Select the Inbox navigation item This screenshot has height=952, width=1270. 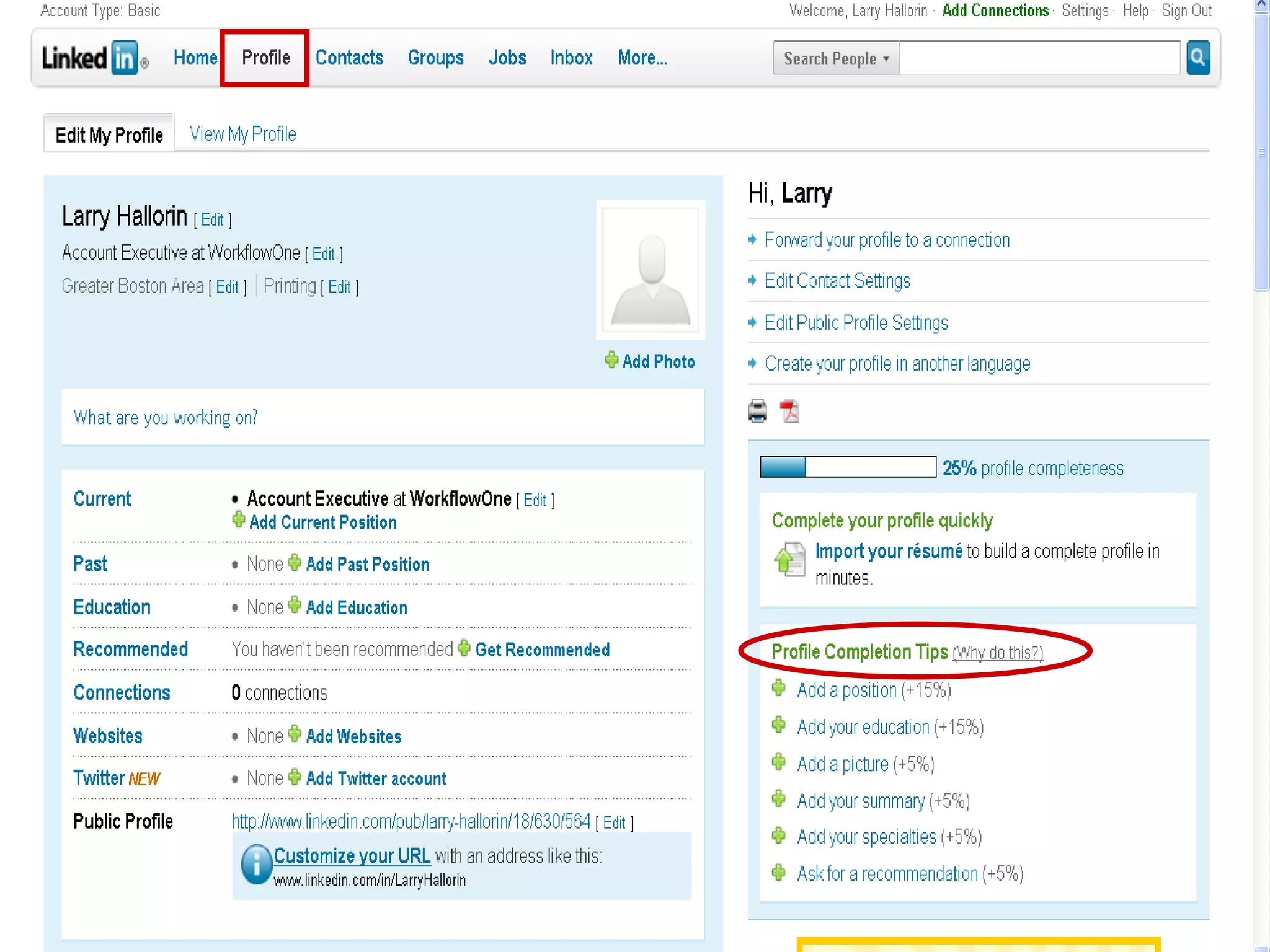tap(571, 58)
